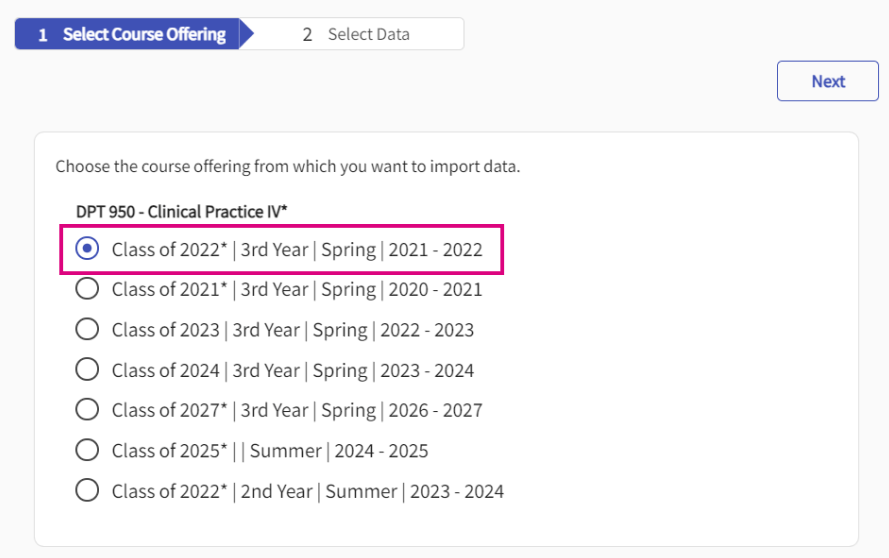
Task: Choose the Class of 2027 radio button
Action: point(88,410)
